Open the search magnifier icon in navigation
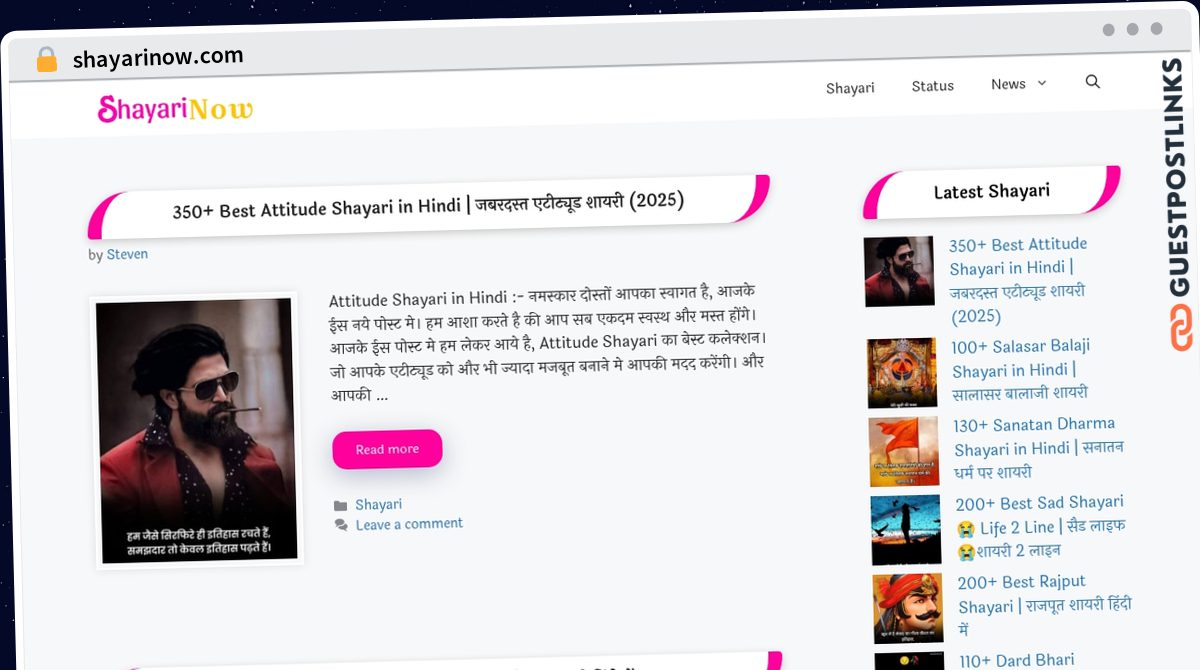 click(x=1092, y=82)
